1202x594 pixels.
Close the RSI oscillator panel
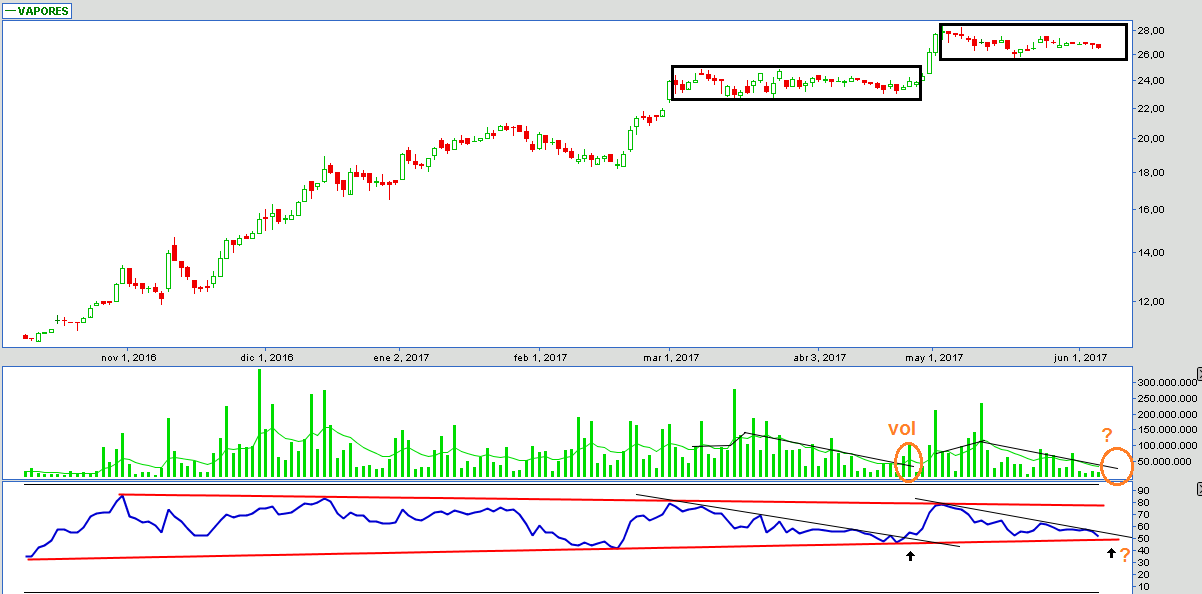[1197, 489]
